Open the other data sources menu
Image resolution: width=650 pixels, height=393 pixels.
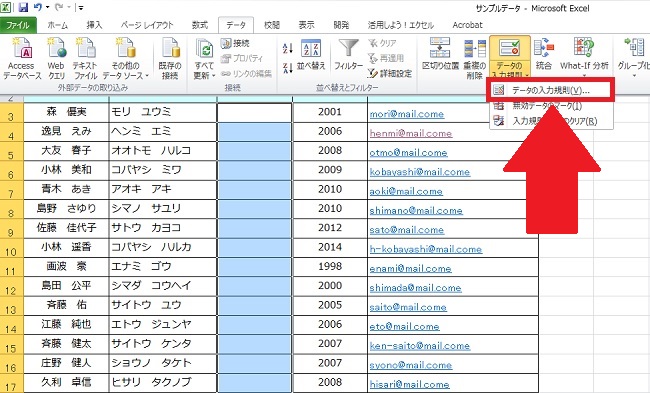click(125, 59)
